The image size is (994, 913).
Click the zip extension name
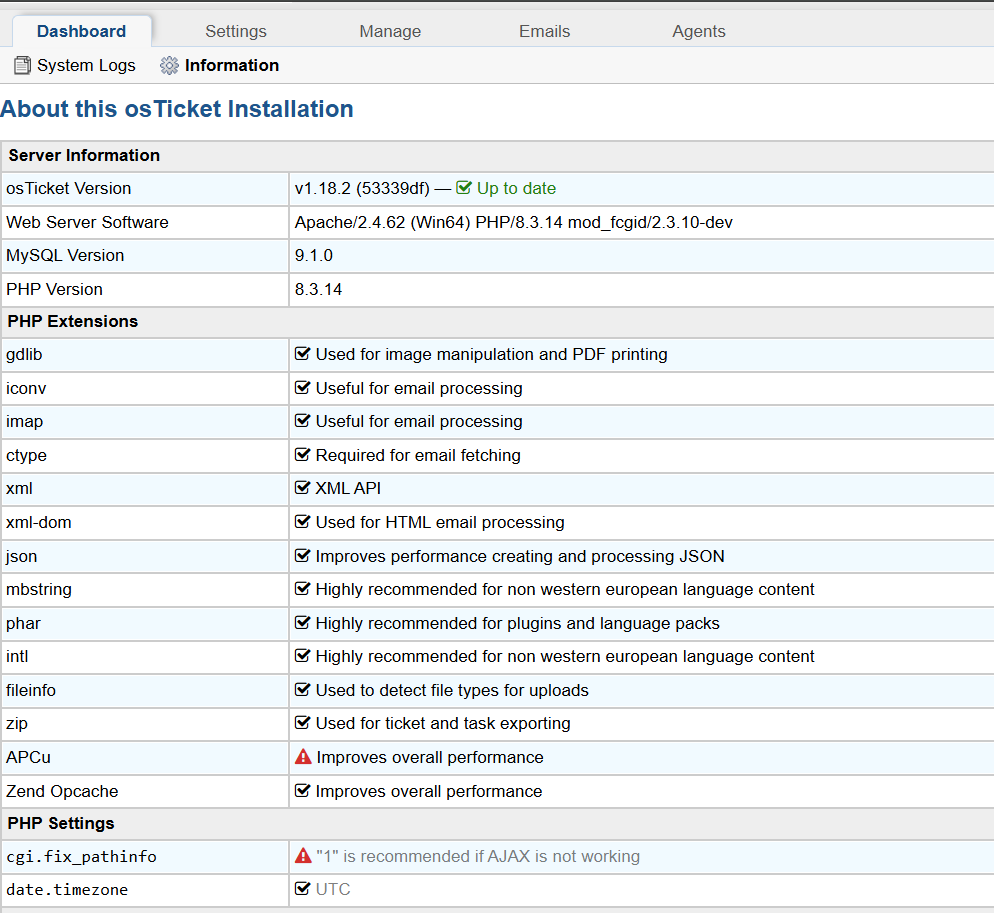pyautogui.click(x=17, y=724)
